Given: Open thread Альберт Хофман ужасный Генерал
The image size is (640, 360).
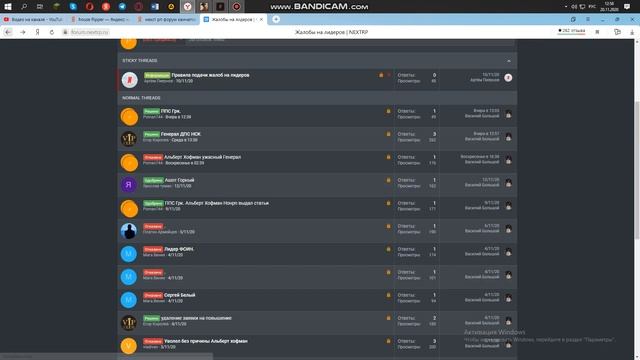Looking at the screenshot, I should tap(202, 157).
